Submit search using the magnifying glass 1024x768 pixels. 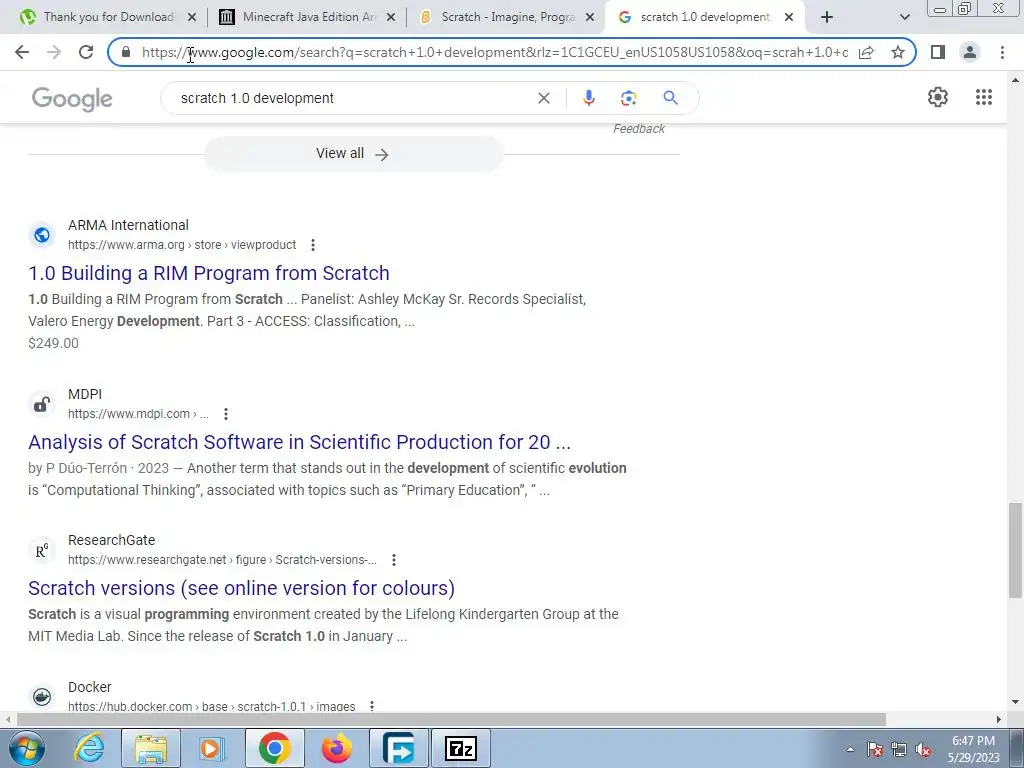670,98
